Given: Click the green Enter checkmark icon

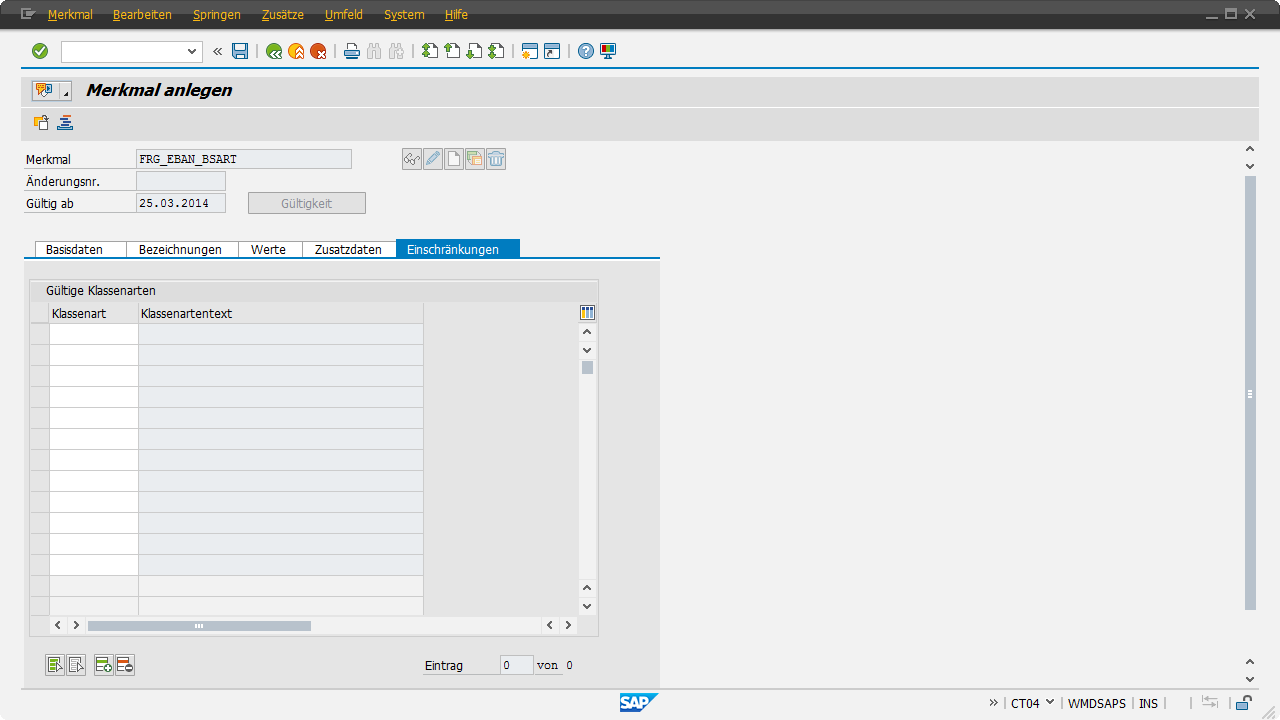Looking at the screenshot, I should click(40, 51).
